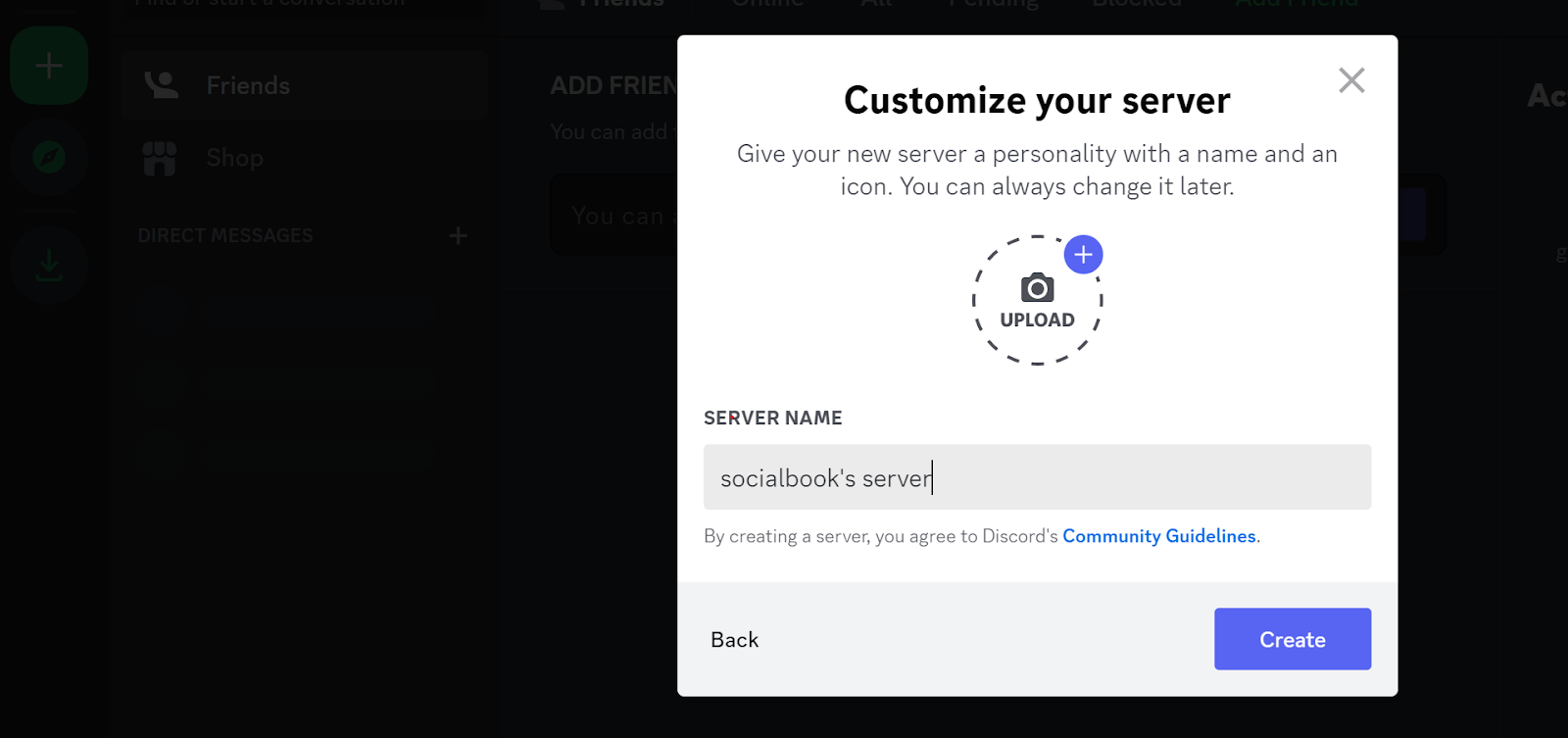The height and width of the screenshot is (738, 1568).
Task: Click the plus next to Direct Messages
Action: tap(458, 235)
